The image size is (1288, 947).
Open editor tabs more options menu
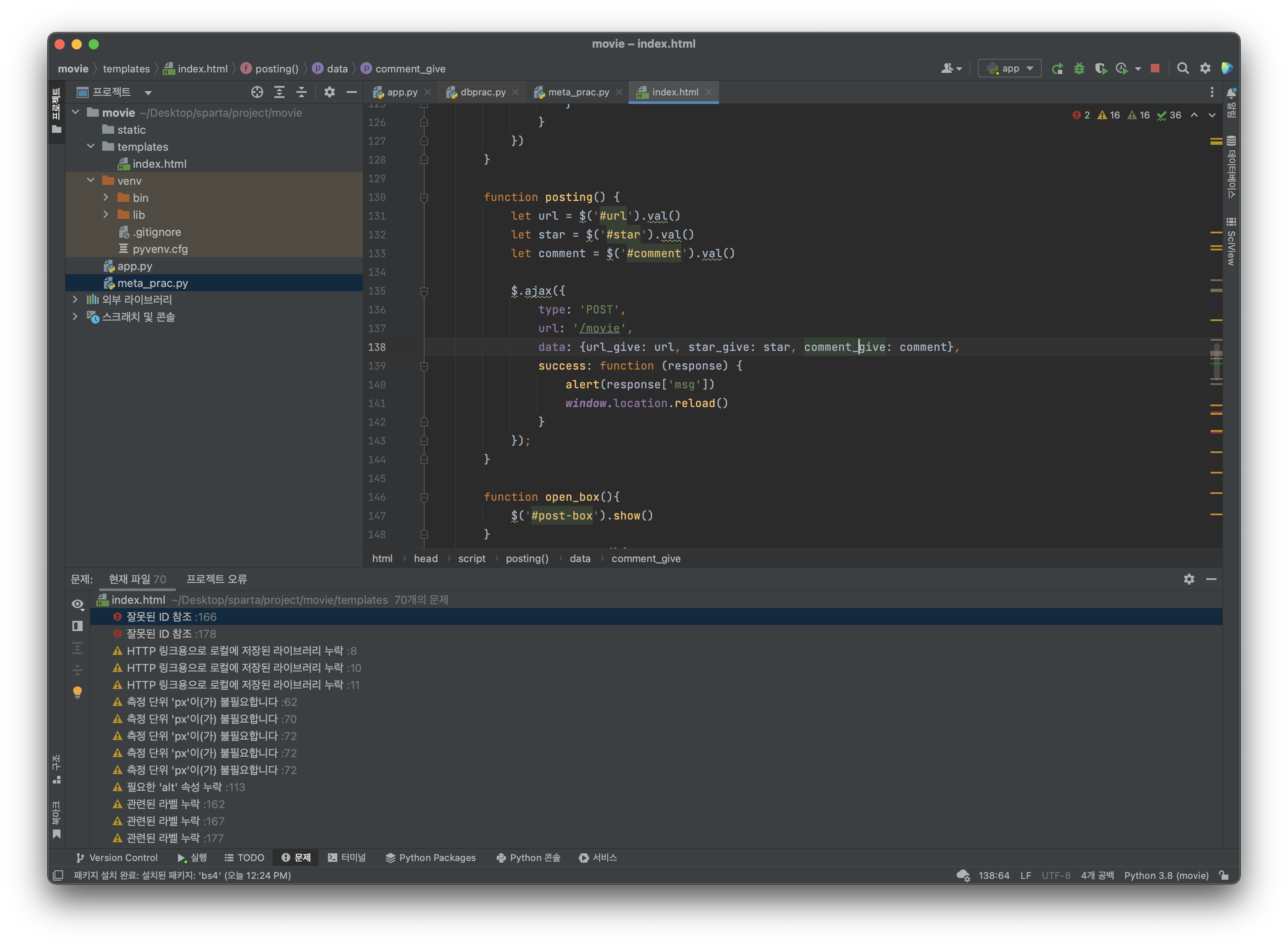coord(1211,92)
